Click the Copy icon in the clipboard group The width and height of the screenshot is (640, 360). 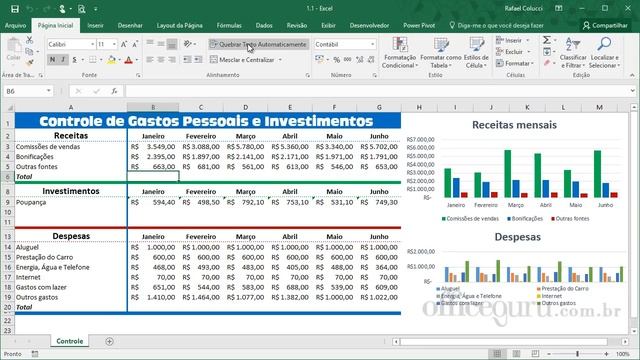click(x=29, y=51)
